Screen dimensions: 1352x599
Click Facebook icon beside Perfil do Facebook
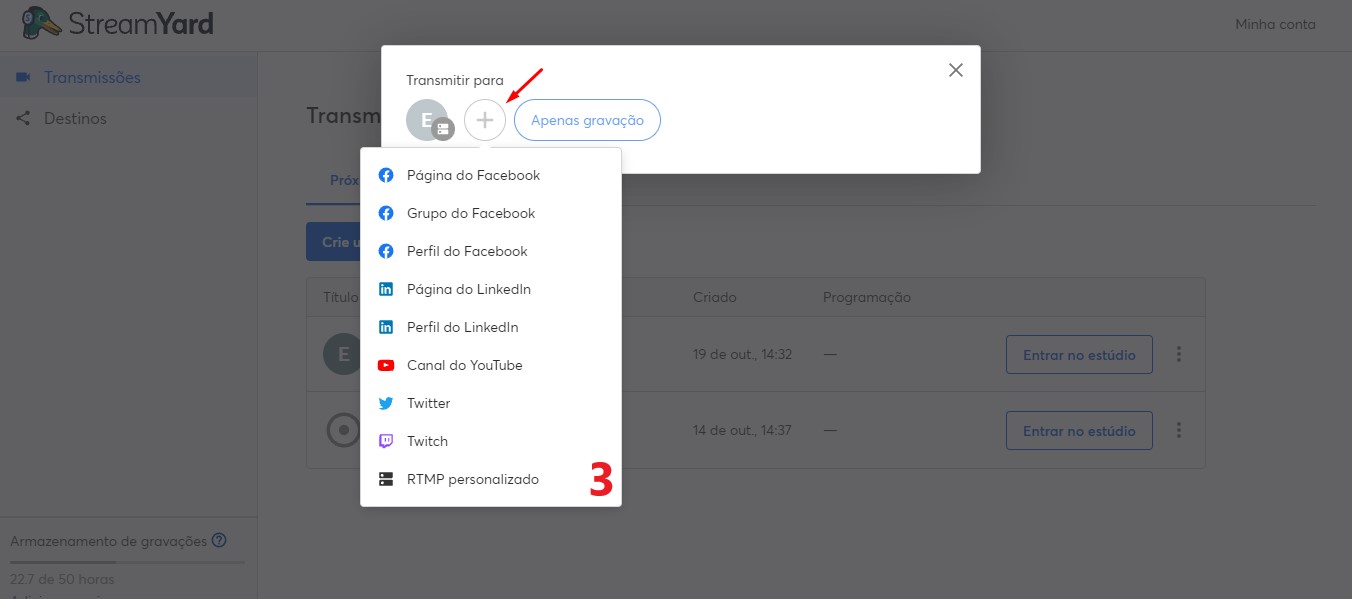click(x=386, y=252)
